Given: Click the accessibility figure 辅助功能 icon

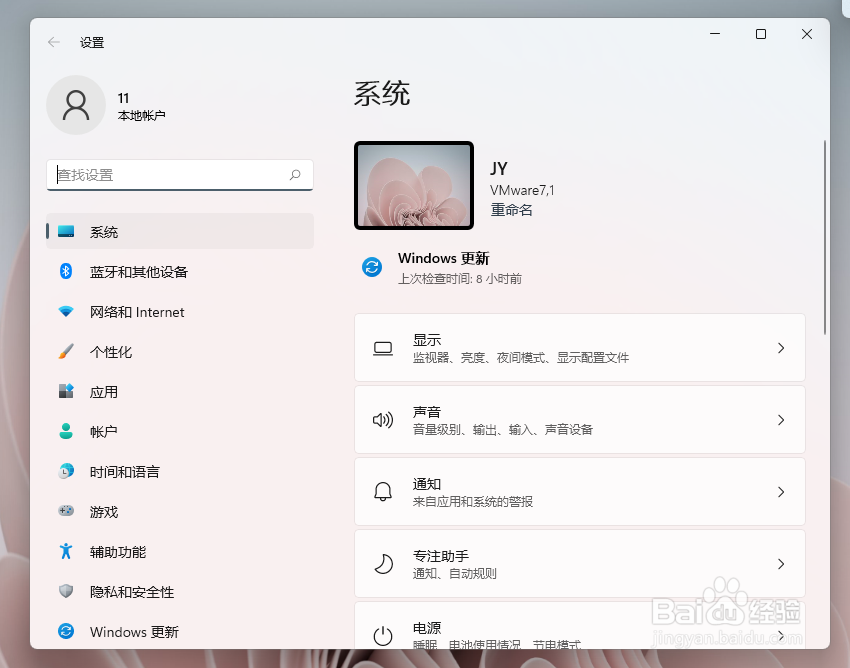Looking at the screenshot, I should [66, 551].
